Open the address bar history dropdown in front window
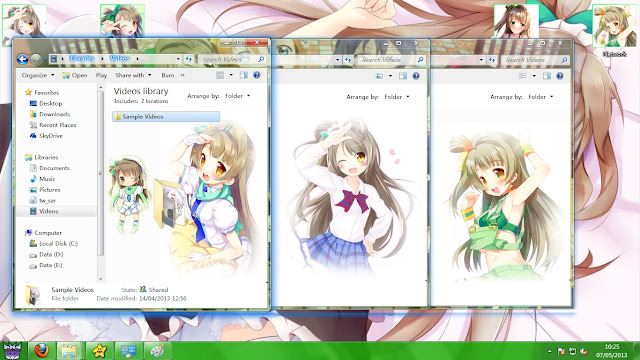640x360 pixels. 178,59
